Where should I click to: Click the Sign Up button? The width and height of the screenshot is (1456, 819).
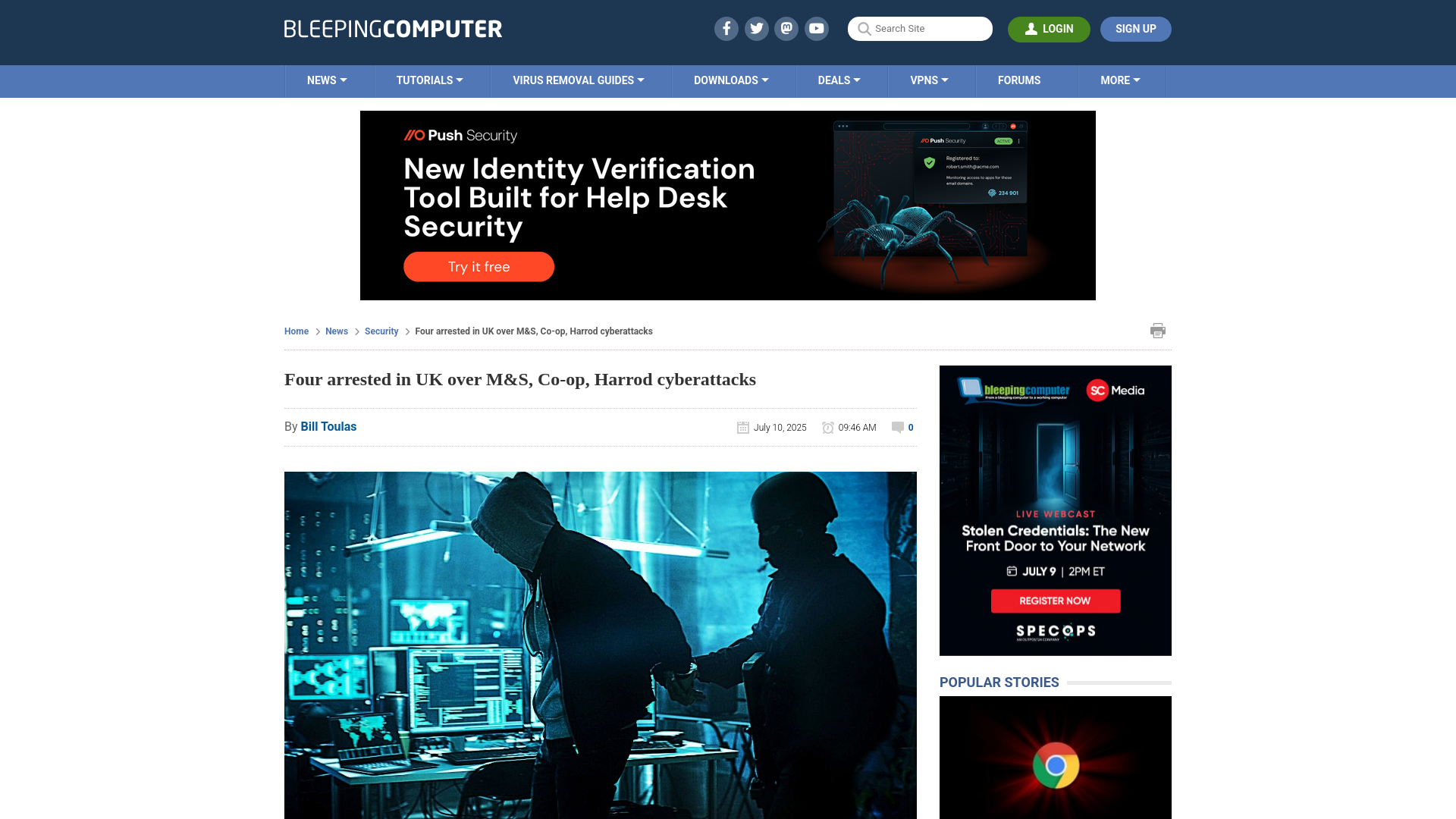[x=1135, y=29]
